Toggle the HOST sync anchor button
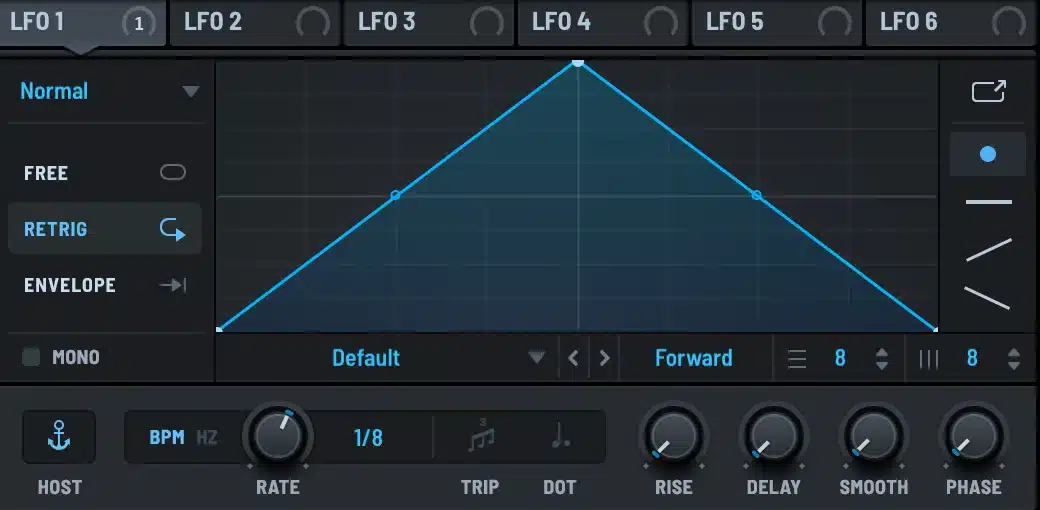Screen dimensions: 1040x510 point(59,437)
